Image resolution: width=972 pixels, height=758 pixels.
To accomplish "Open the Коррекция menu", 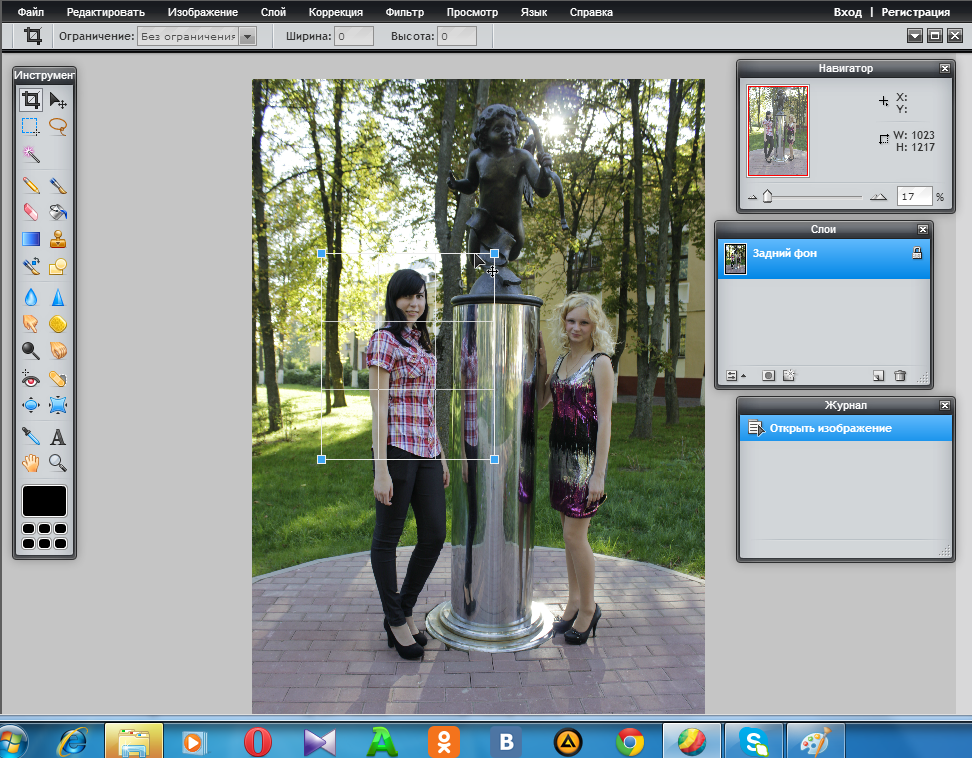I will (335, 12).
